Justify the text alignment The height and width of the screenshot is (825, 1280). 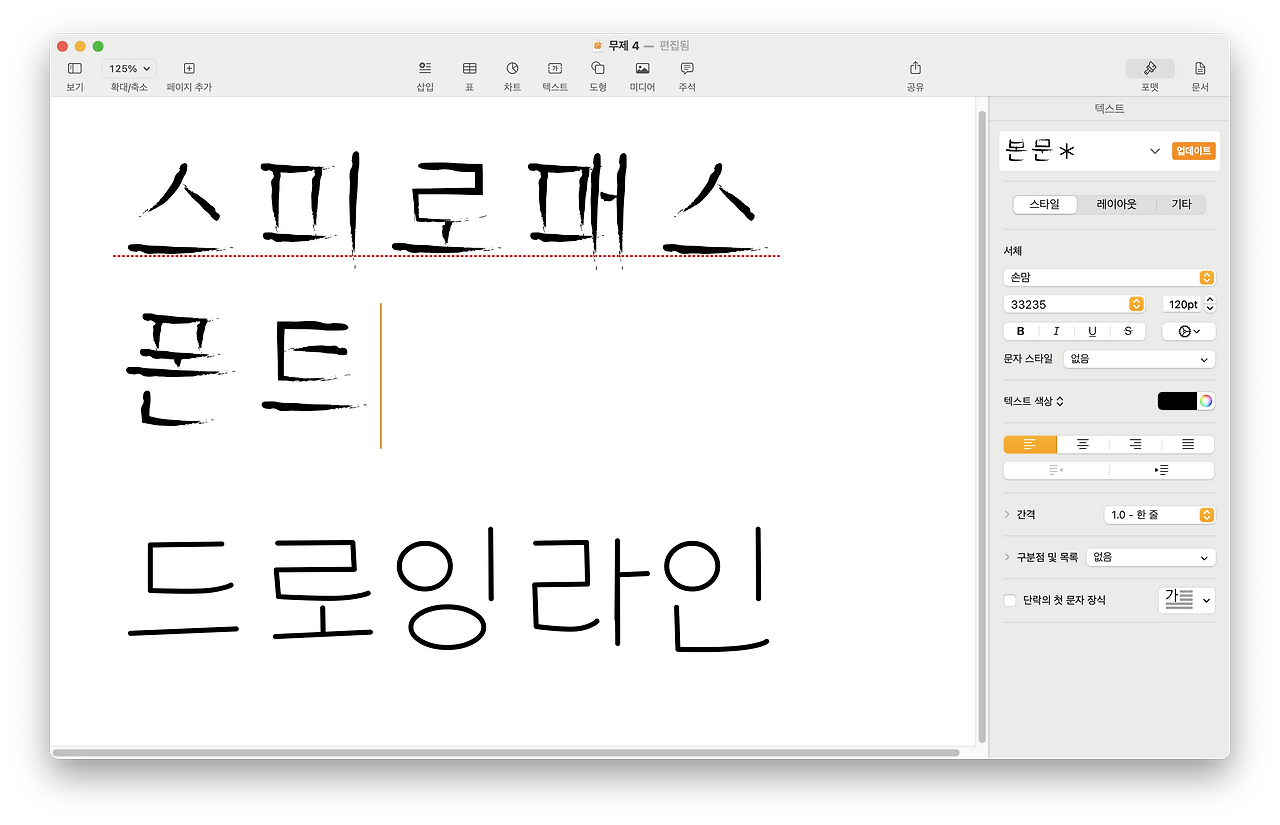point(1188,444)
